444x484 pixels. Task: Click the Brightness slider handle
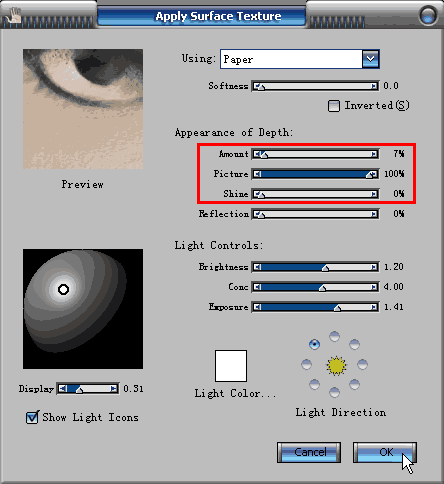(325, 268)
